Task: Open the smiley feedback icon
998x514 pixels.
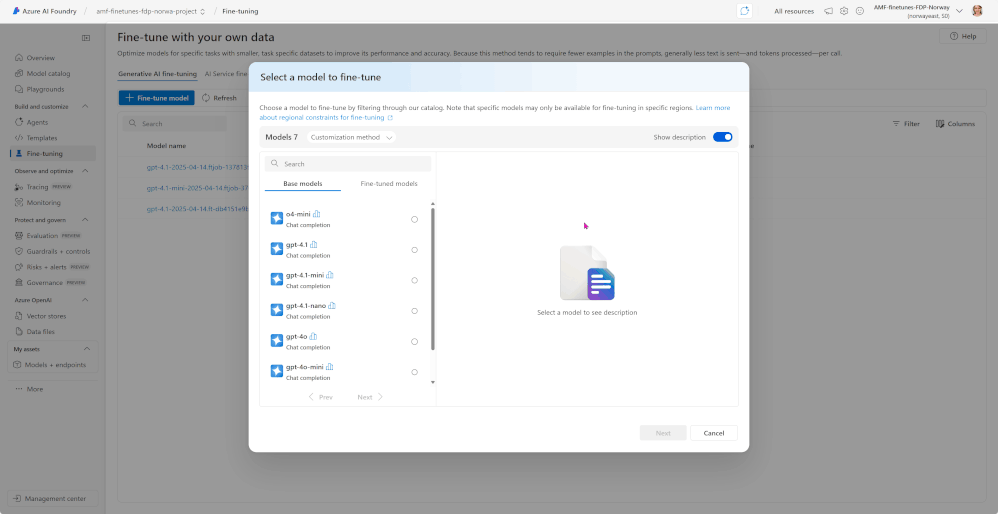Action: click(860, 11)
